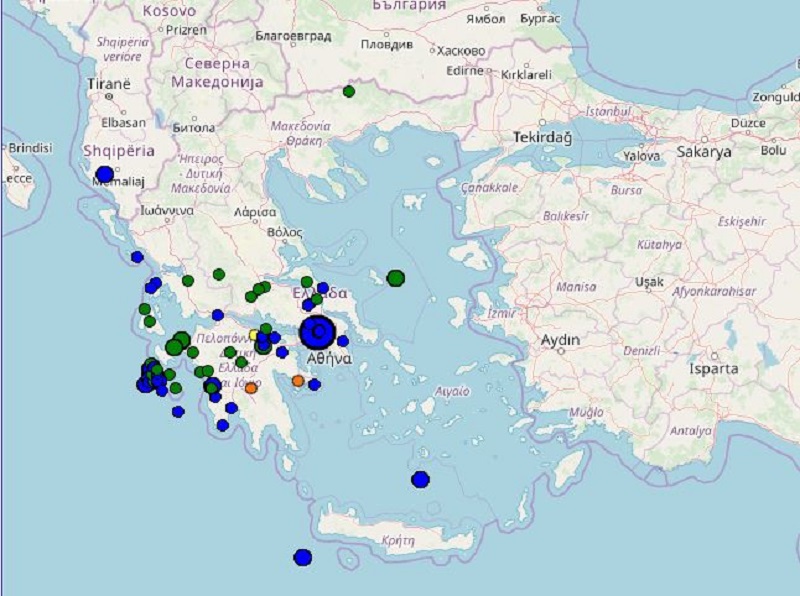Click the green marker in southern Bulgaria
This screenshot has height=596, width=800.
point(349,92)
